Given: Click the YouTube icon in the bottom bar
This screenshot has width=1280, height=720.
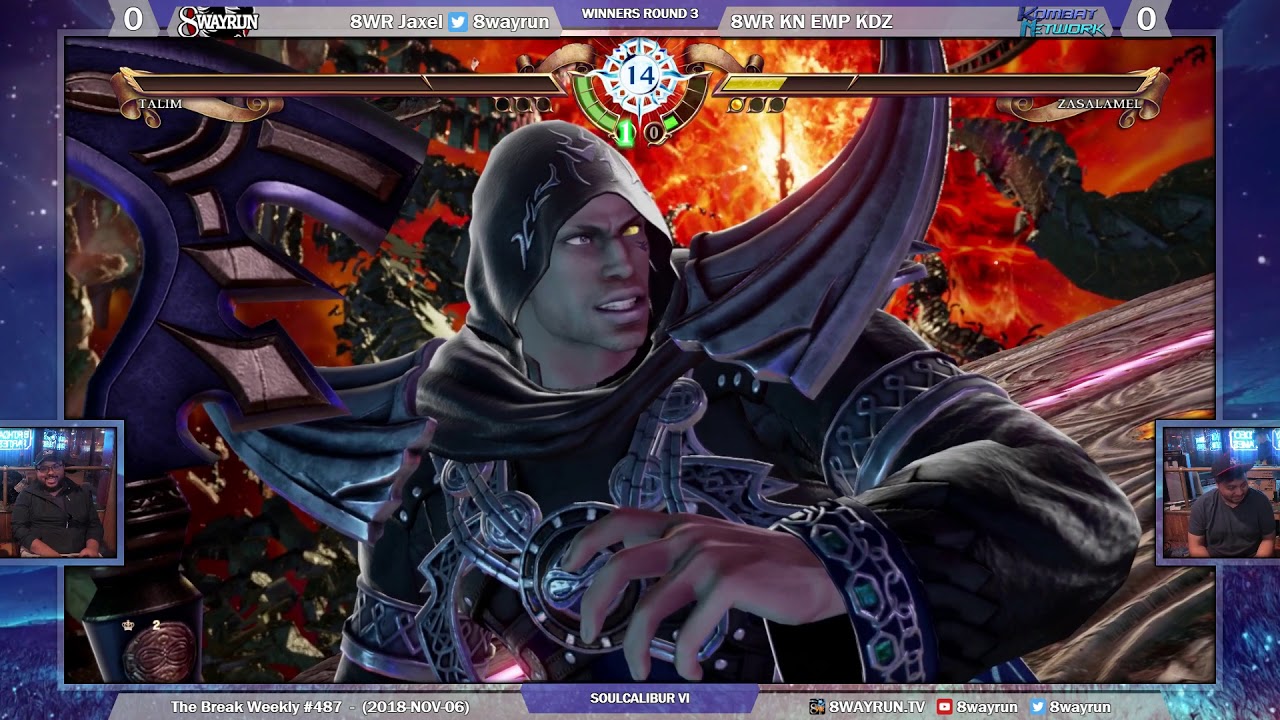Looking at the screenshot, I should [944, 707].
